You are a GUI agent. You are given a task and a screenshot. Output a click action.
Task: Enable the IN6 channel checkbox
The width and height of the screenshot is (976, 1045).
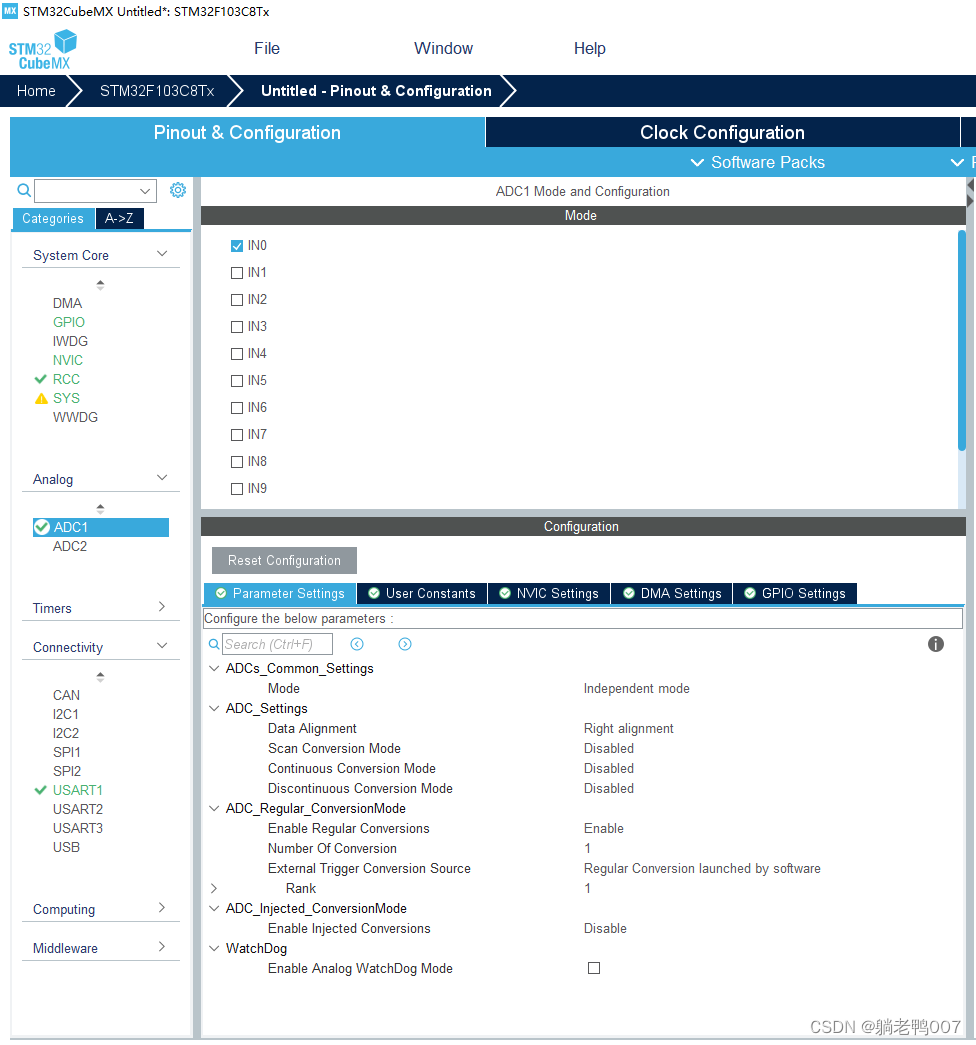point(237,408)
